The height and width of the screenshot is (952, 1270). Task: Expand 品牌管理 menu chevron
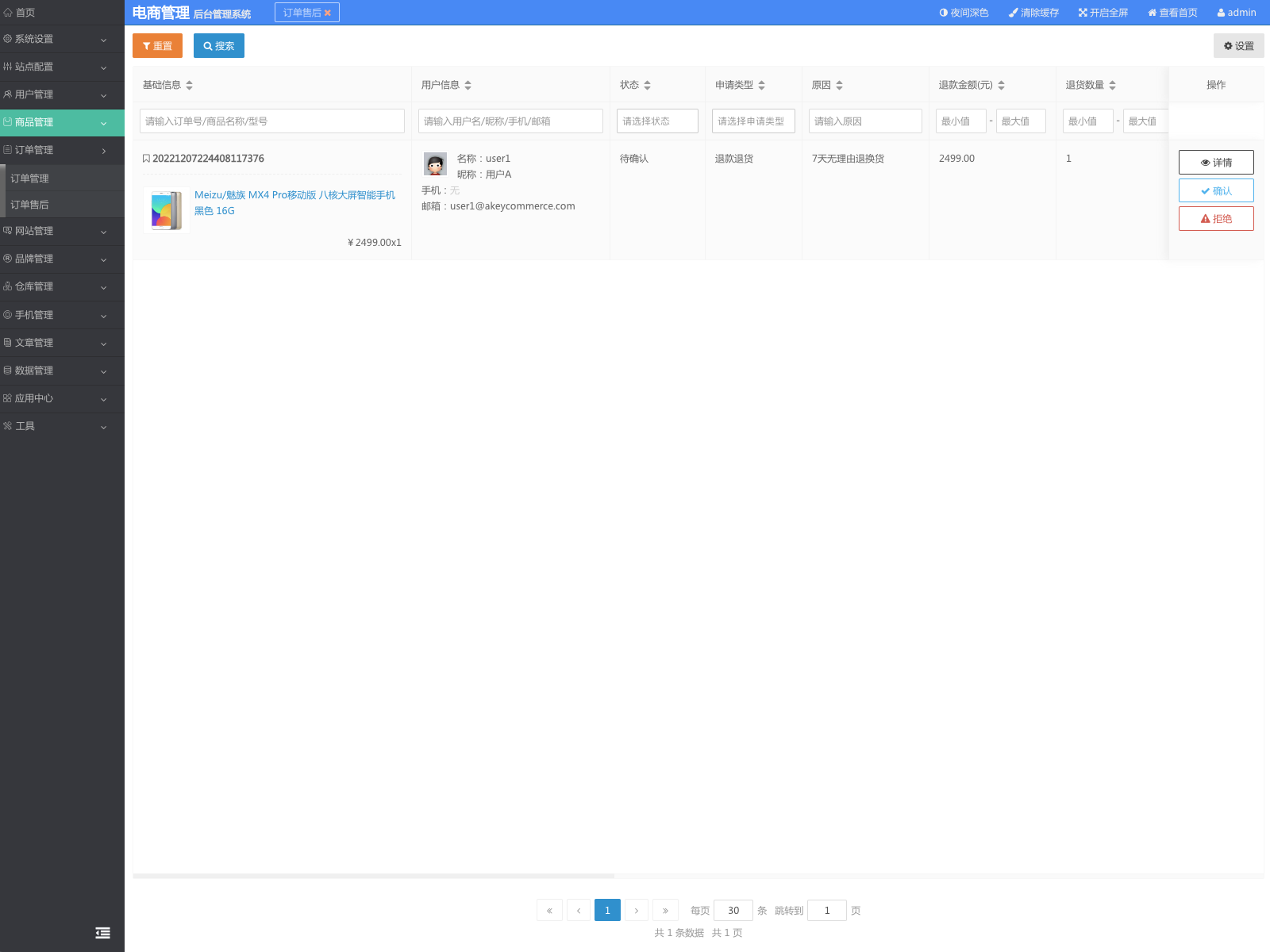[x=103, y=259]
